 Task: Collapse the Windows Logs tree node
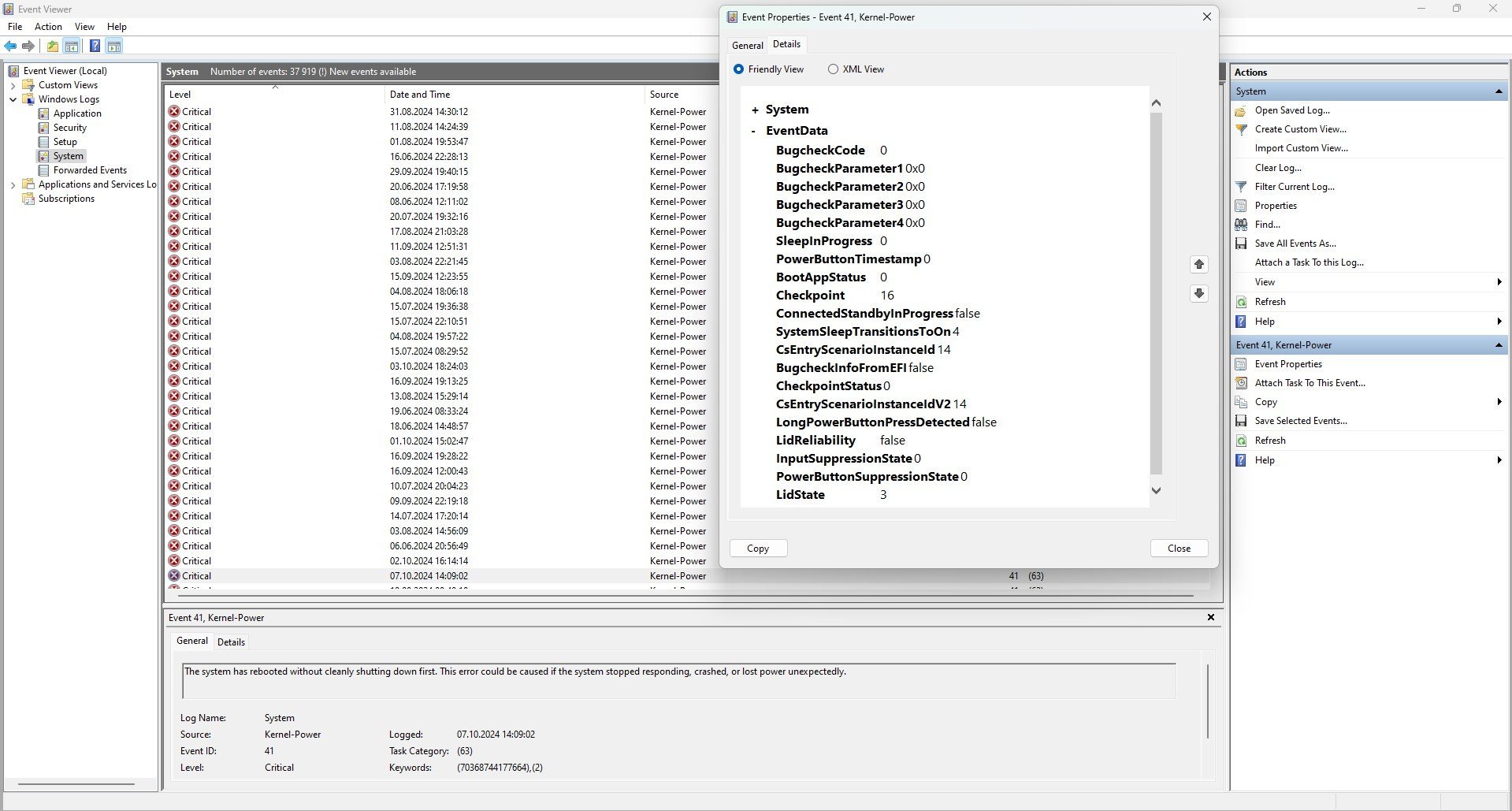tap(13, 99)
